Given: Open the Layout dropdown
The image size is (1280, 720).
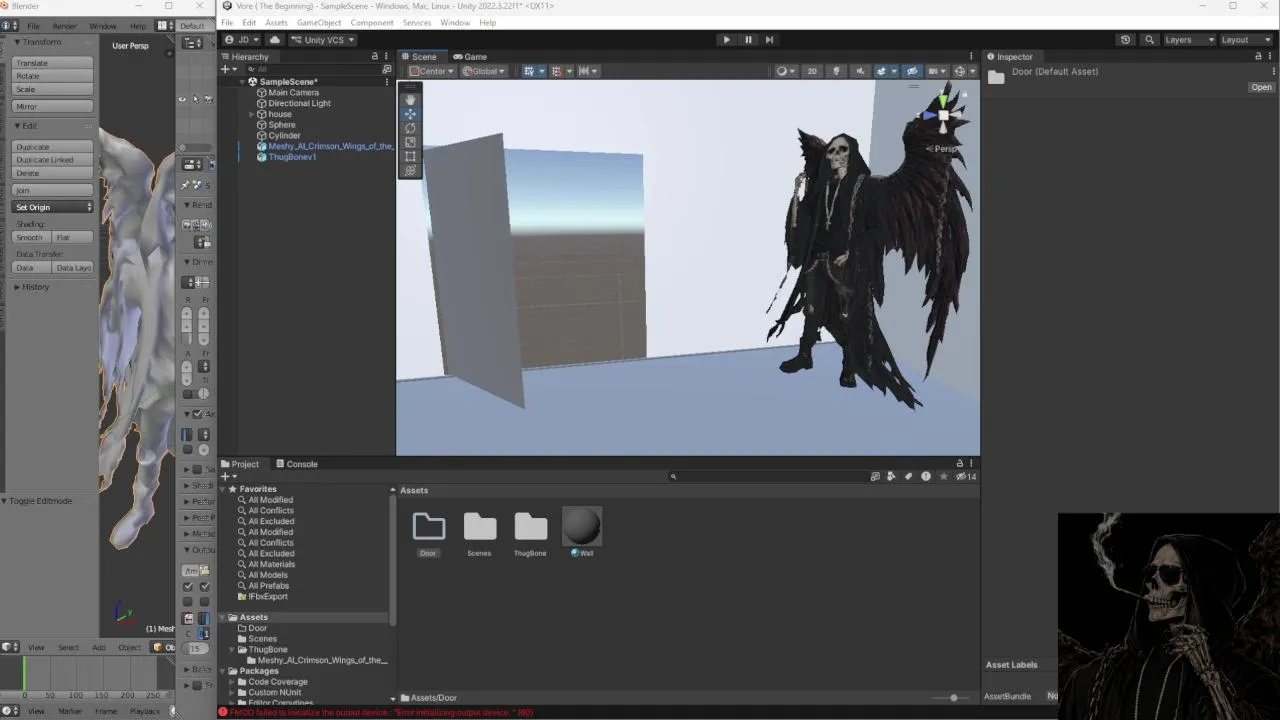Looking at the screenshot, I should [x=1246, y=40].
